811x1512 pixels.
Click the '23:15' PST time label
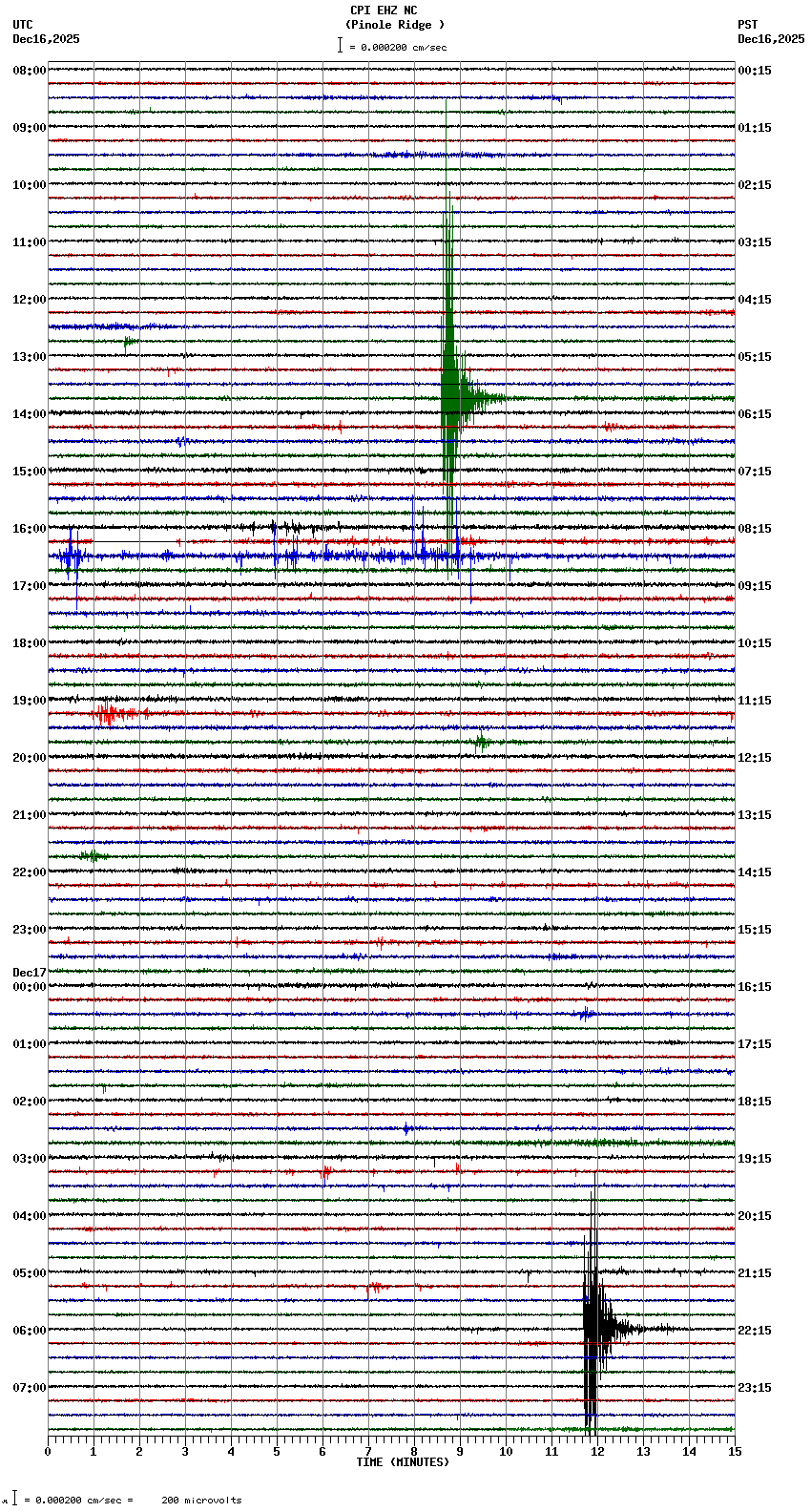[x=755, y=1388]
